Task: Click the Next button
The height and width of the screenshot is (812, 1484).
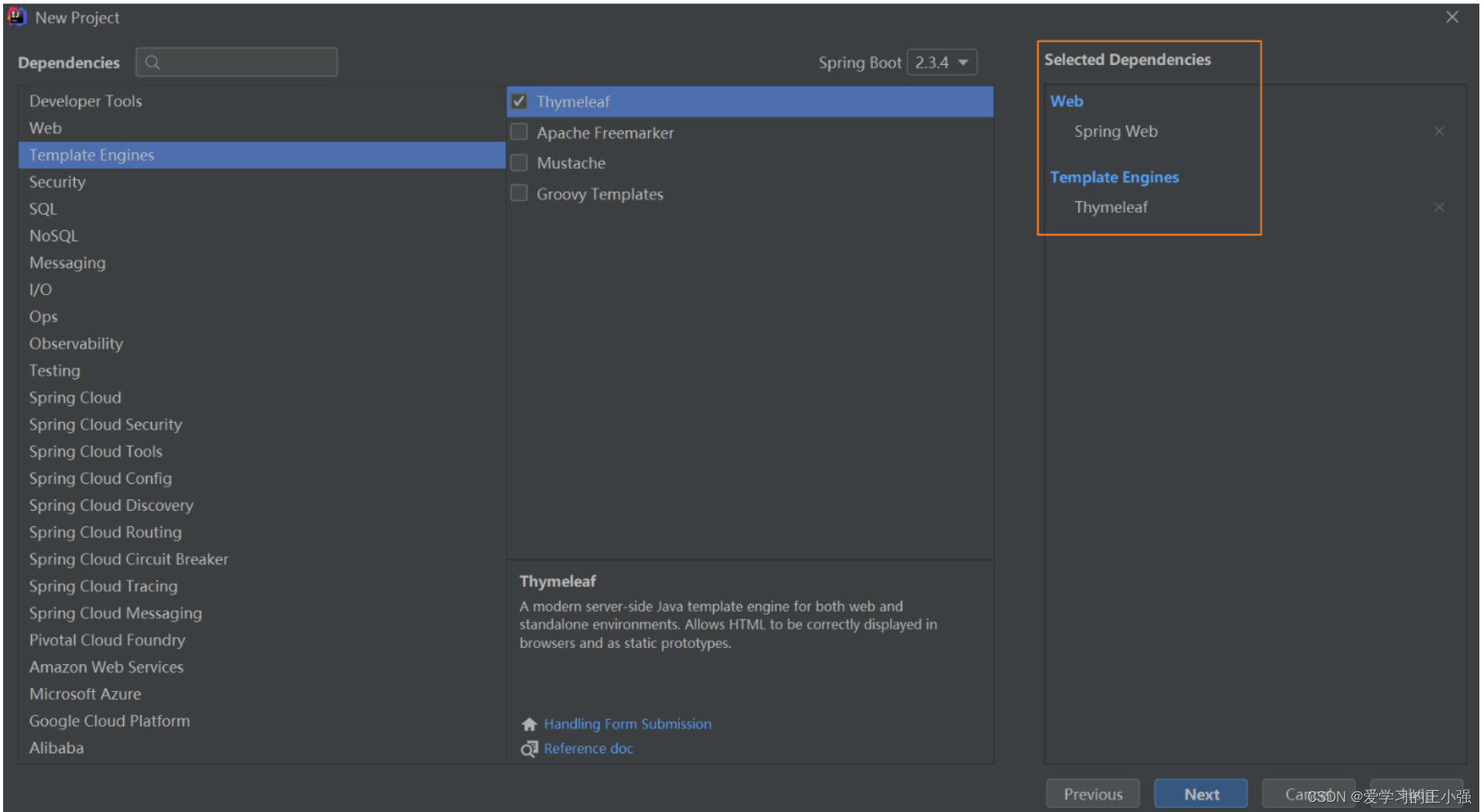Action: click(x=1201, y=794)
